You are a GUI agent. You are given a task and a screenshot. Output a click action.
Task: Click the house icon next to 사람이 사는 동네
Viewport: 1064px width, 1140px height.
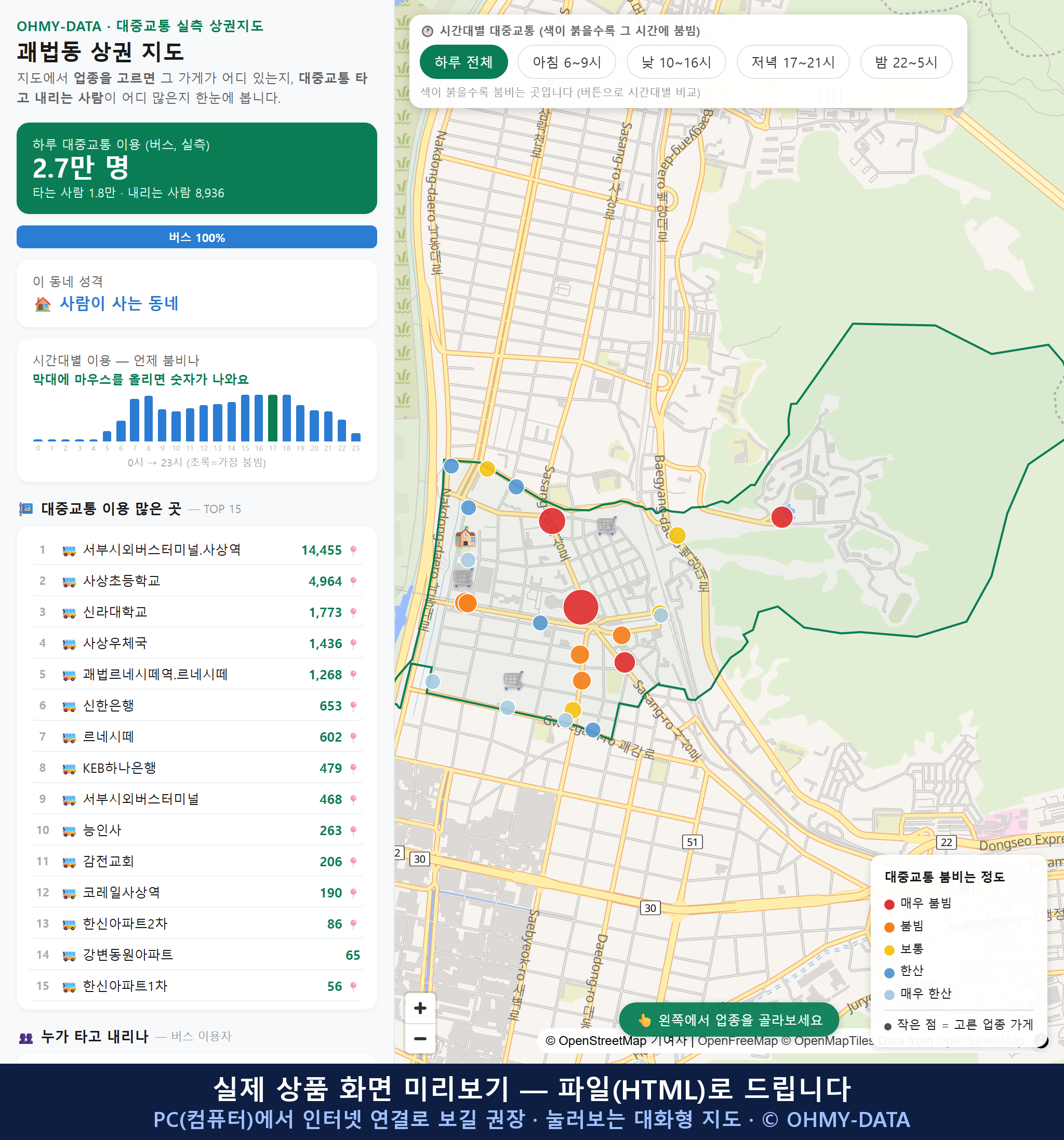click(43, 303)
